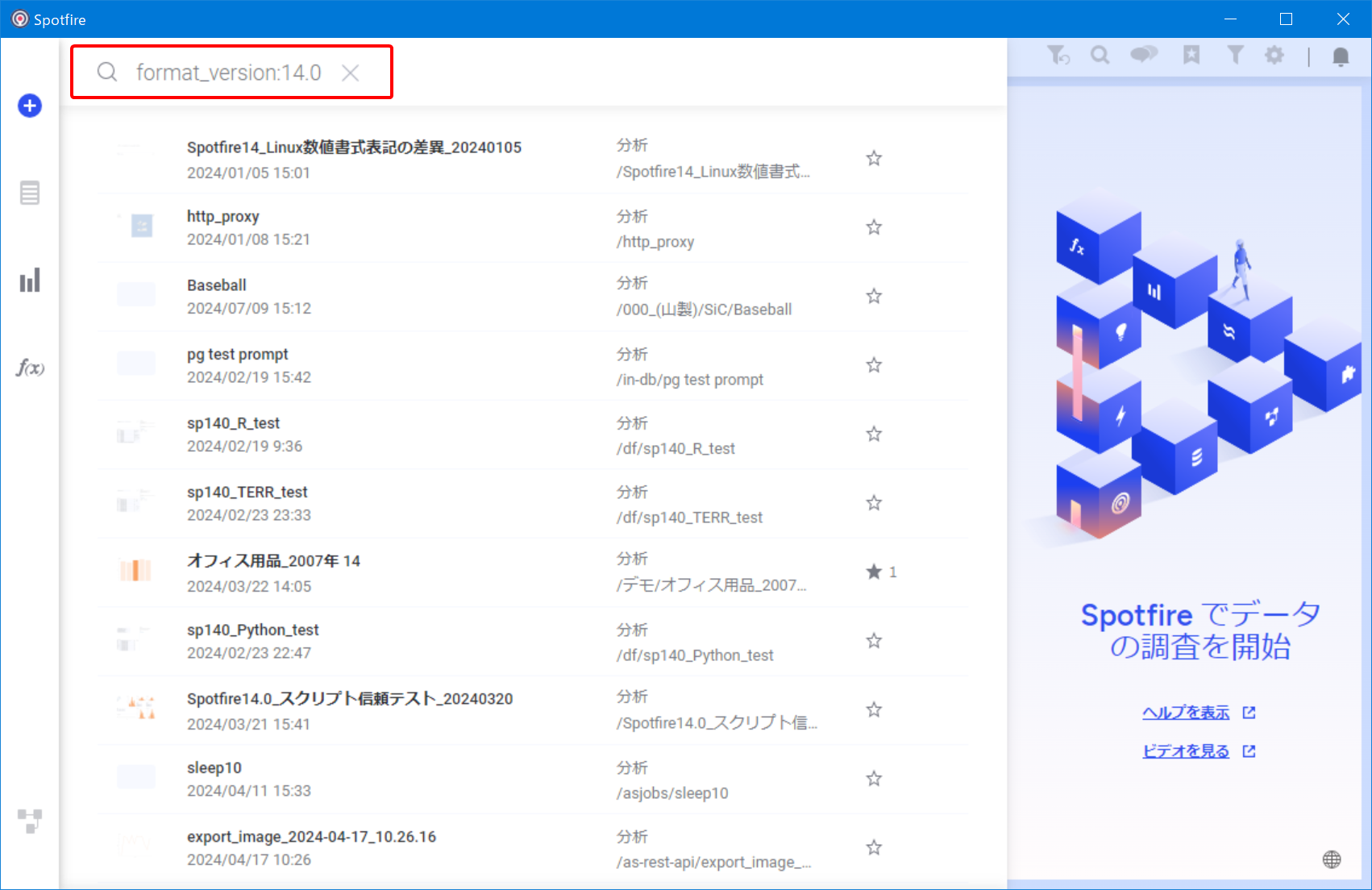The width and height of the screenshot is (1372, 890).
Task: Toggle favorite star for sp140_R_test
Action: click(874, 434)
